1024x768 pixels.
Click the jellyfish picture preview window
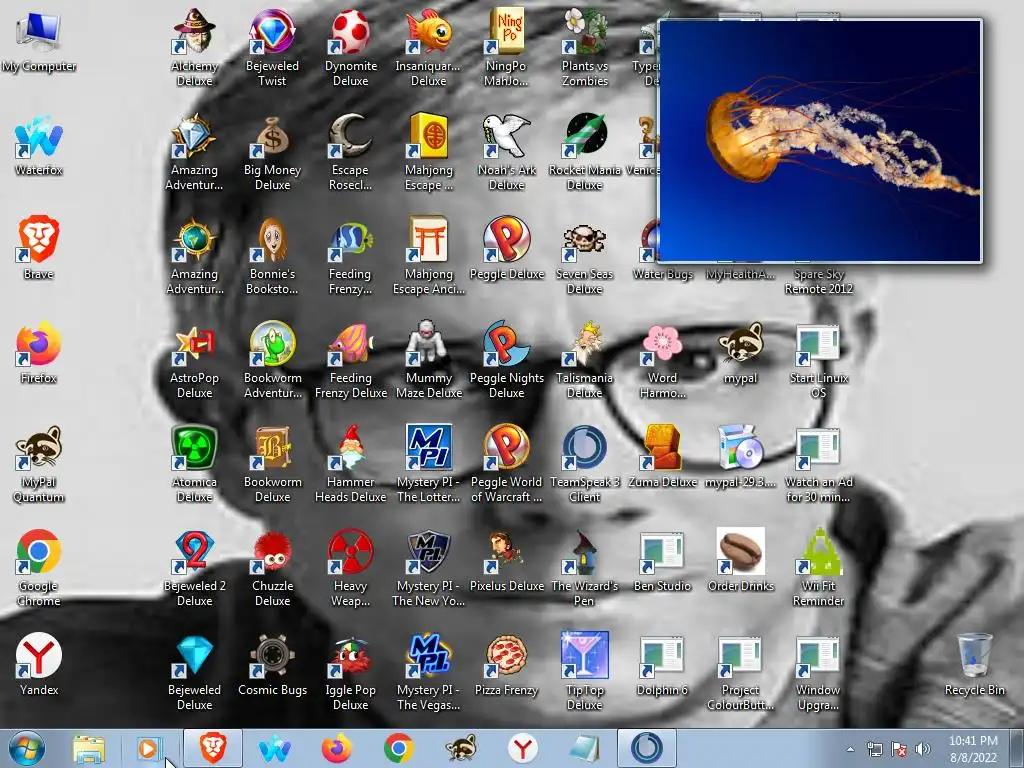820,140
